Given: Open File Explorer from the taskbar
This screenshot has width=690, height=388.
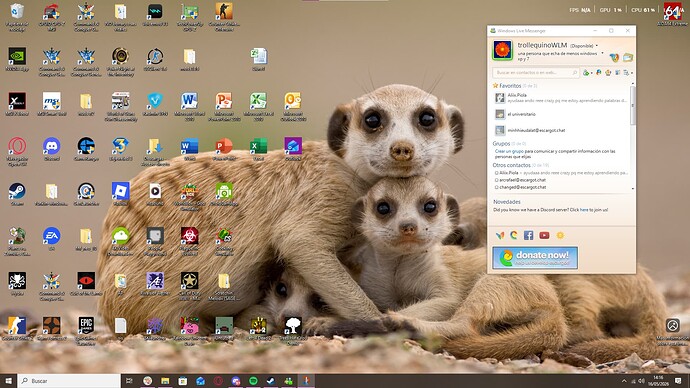Looking at the screenshot, I should tap(165, 381).
